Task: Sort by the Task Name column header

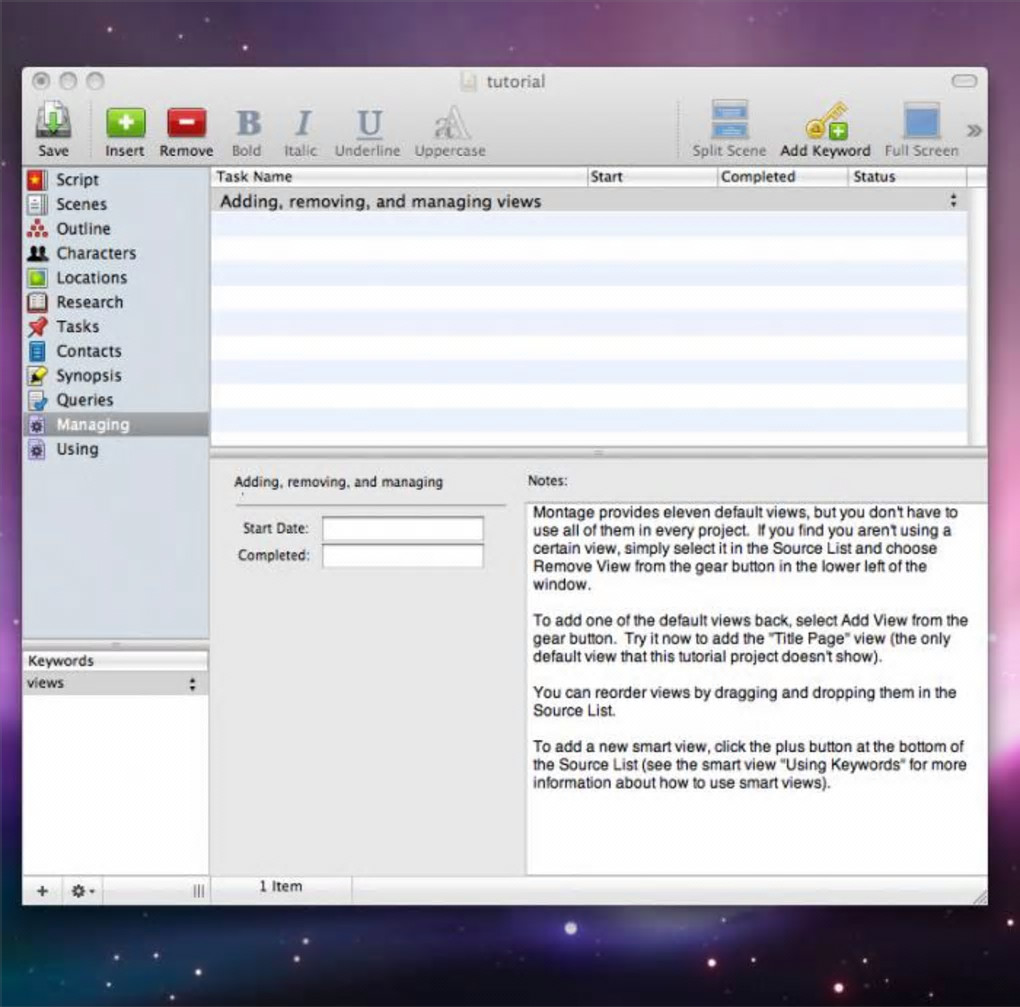Action: click(x=400, y=177)
